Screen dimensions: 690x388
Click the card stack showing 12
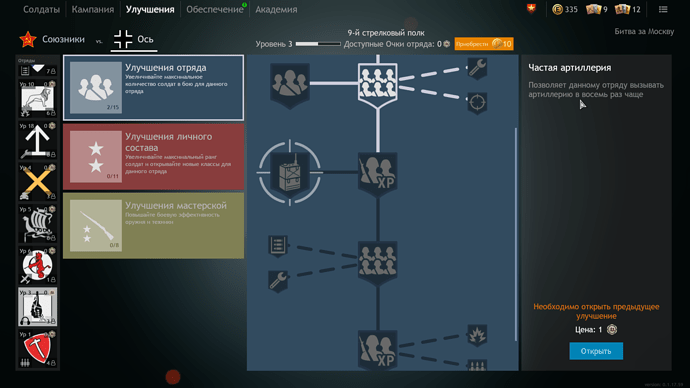coord(622,9)
